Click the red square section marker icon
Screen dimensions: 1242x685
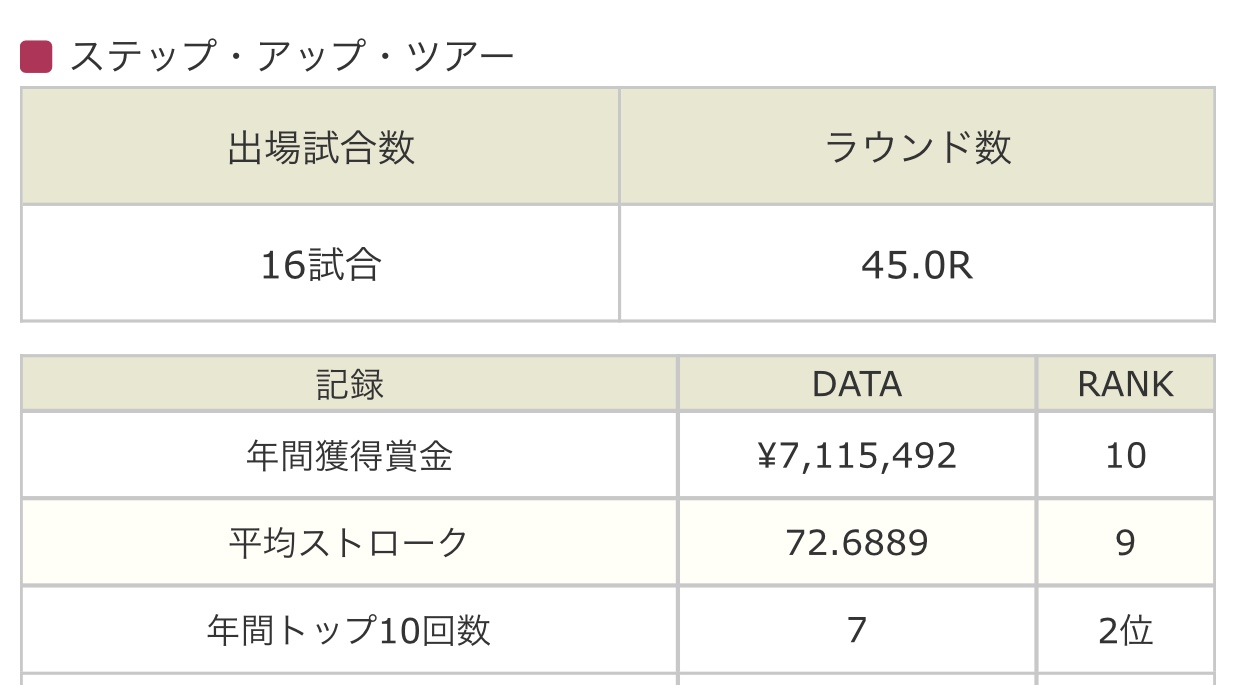[x=36, y=57]
